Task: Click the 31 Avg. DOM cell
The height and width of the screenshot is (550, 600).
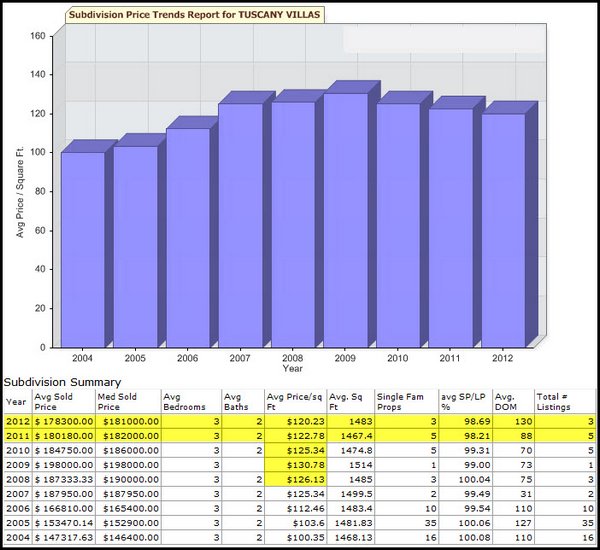Action: [513, 494]
